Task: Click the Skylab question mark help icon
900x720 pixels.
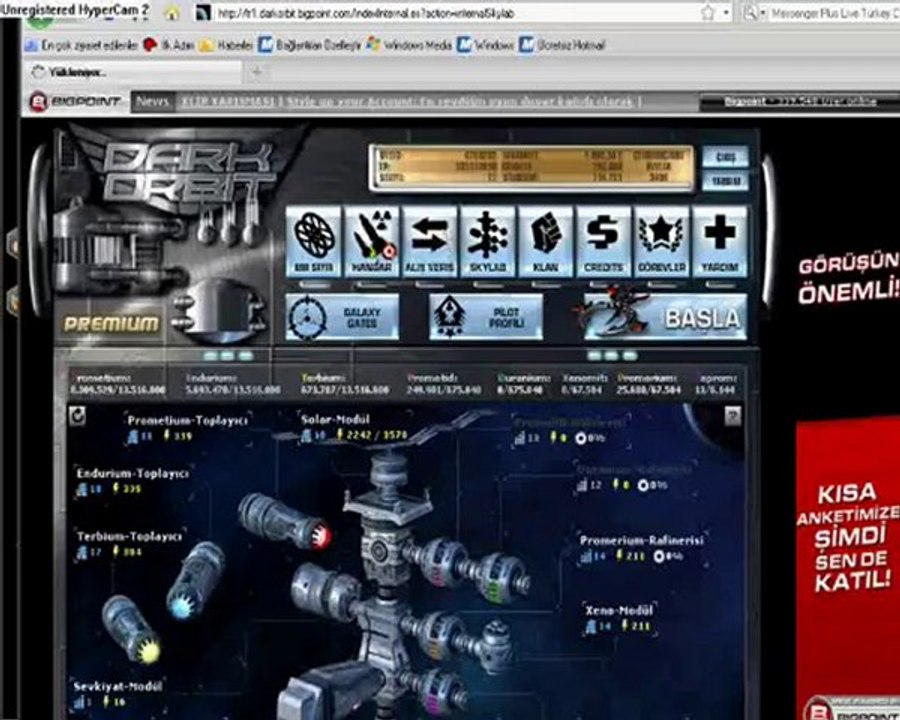Action: 732,416
